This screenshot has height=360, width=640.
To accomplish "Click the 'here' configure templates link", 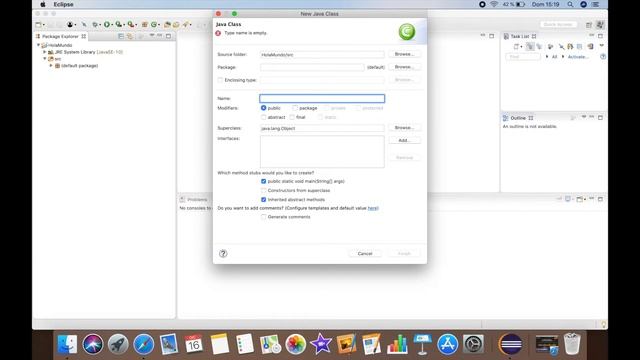I will pyautogui.click(x=373, y=208).
